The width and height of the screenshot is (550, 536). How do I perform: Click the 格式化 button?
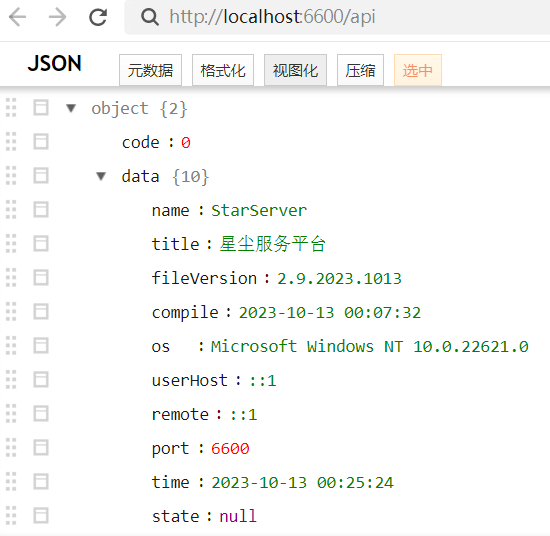223,70
